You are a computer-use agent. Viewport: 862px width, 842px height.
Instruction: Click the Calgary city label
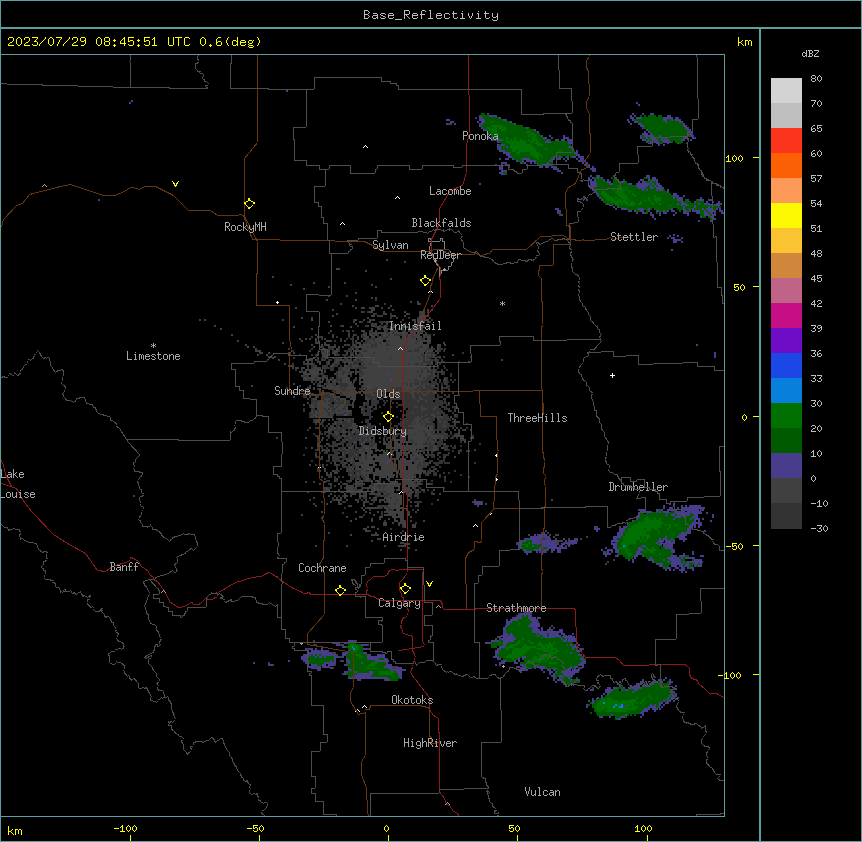399,603
